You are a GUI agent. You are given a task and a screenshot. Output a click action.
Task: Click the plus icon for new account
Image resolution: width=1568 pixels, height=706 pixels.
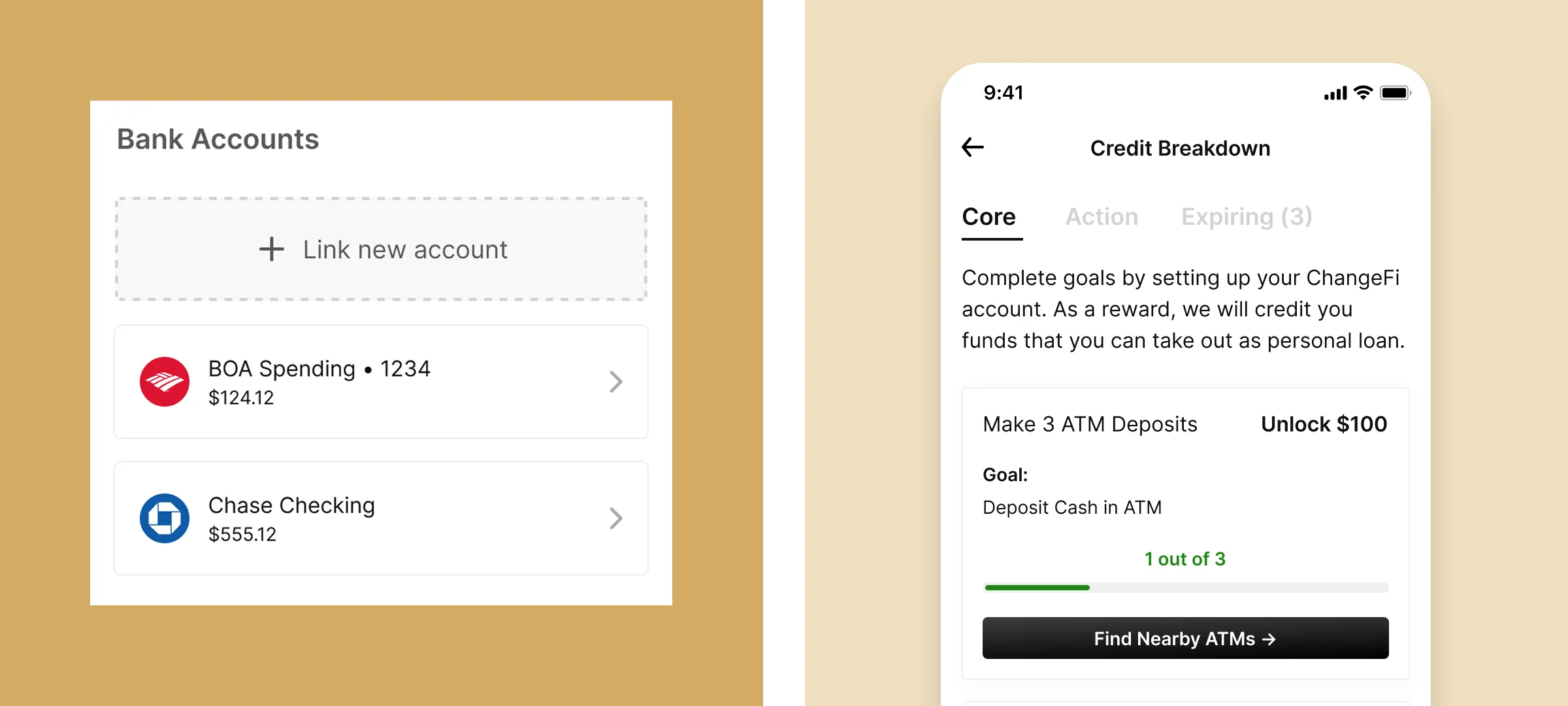[272, 249]
